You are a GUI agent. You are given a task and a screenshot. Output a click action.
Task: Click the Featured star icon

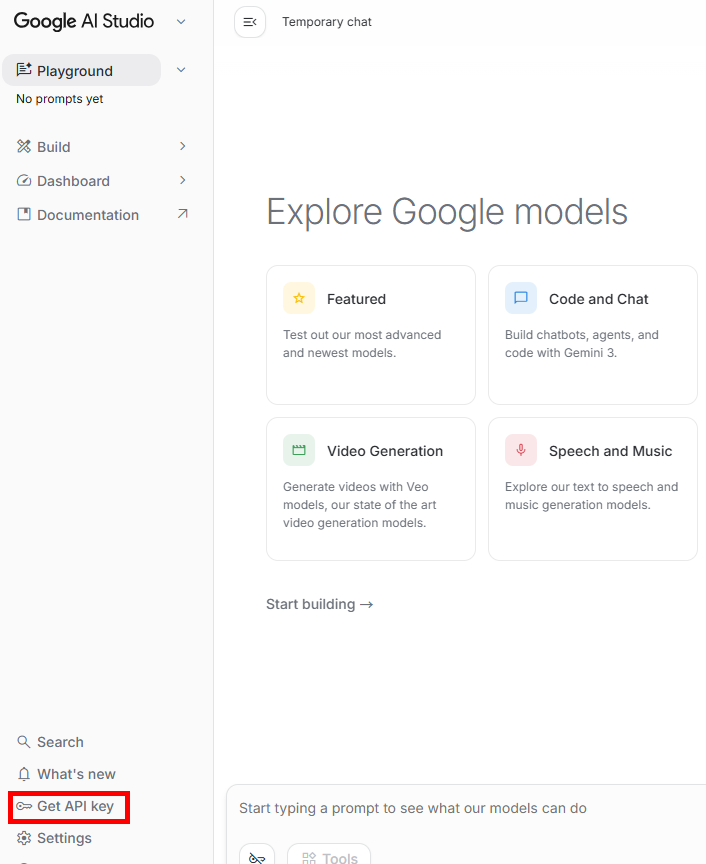point(299,298)
